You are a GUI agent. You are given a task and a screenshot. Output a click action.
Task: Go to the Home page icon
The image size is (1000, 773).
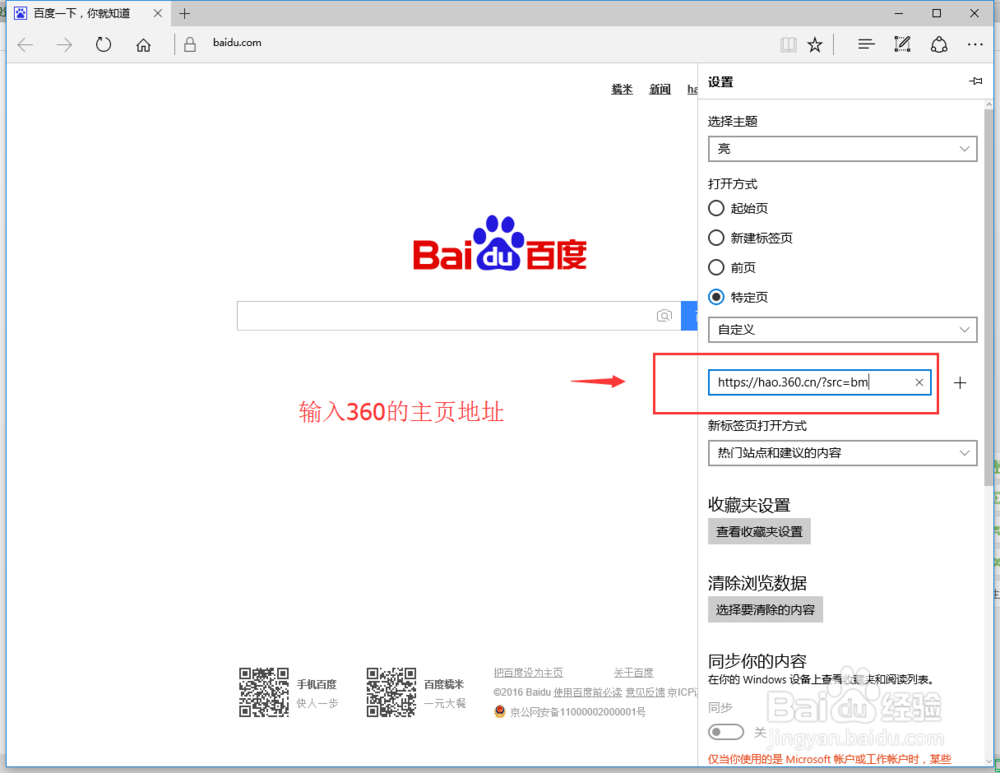(x=143, y=45)
